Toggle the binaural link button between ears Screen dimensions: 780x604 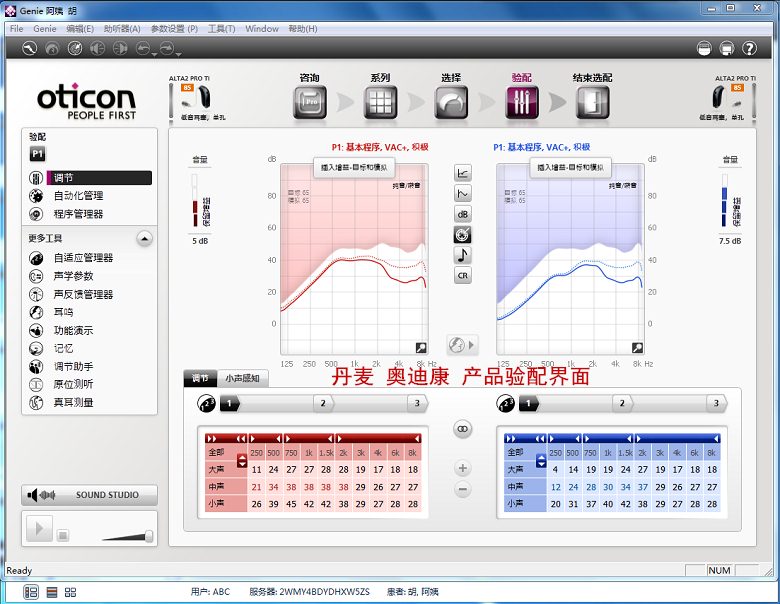click(x=462, y=427)
